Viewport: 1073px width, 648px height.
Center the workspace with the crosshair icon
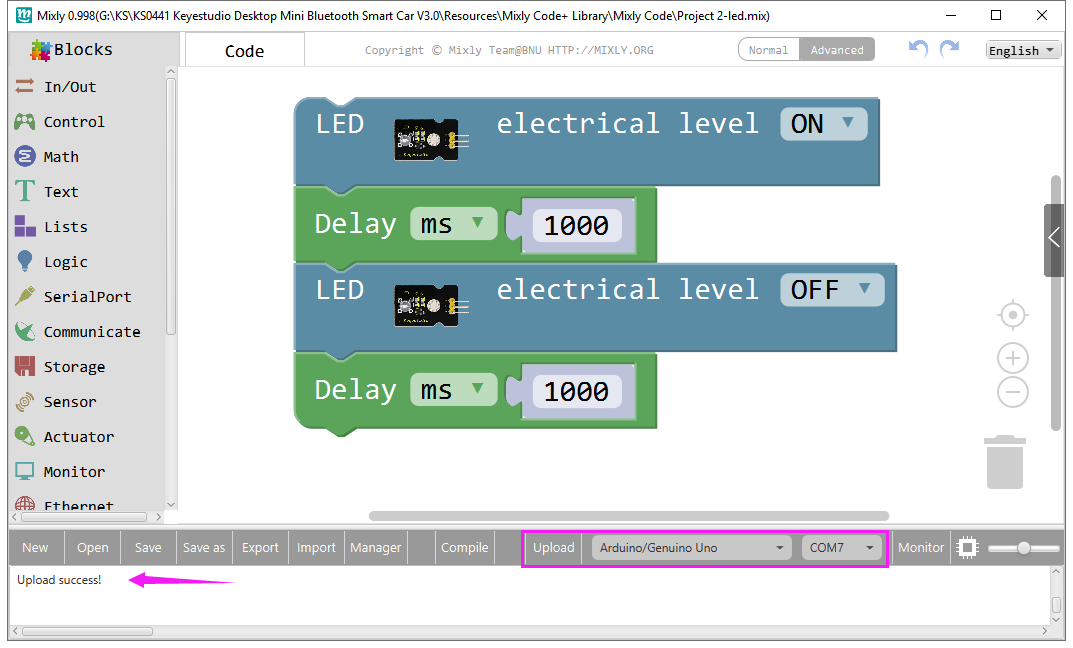[x=1013, y=315]
